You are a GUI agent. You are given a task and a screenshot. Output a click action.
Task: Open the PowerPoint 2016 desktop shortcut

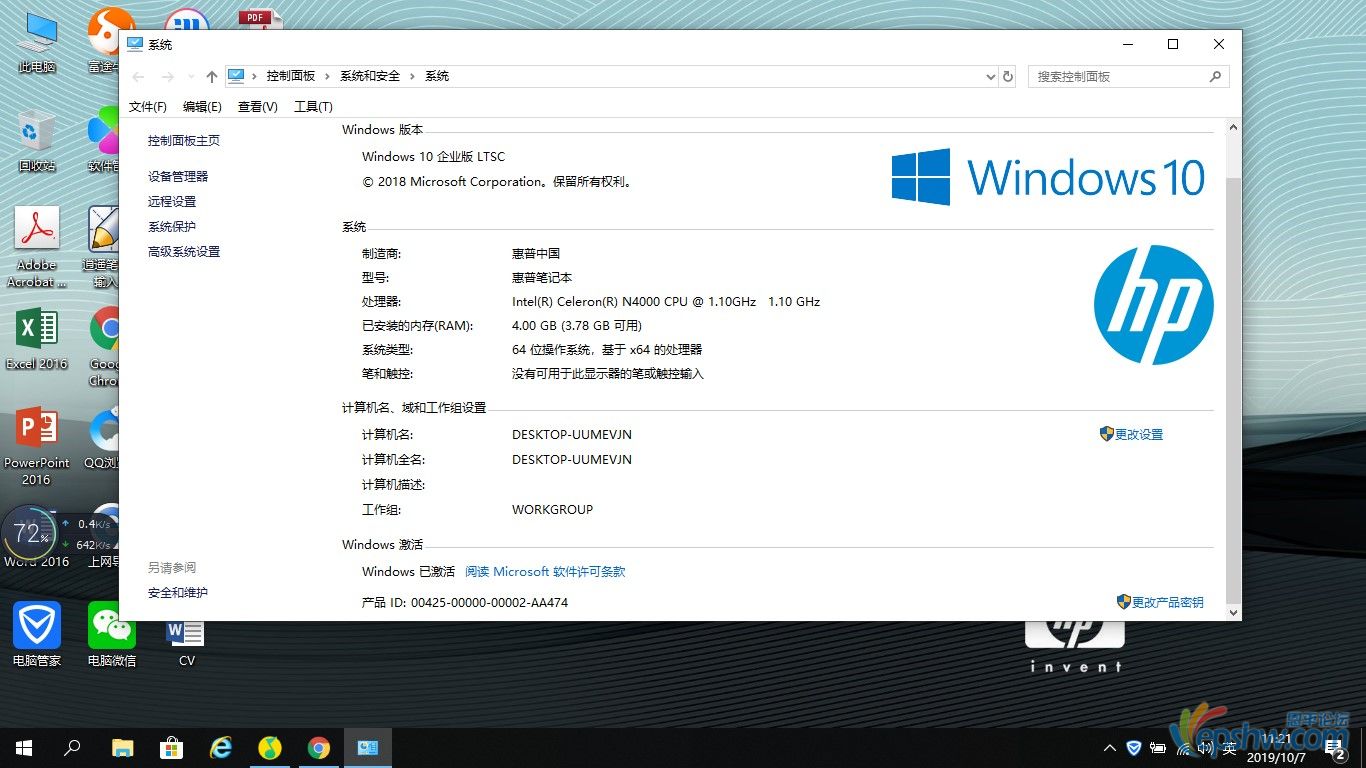point(37,445)
